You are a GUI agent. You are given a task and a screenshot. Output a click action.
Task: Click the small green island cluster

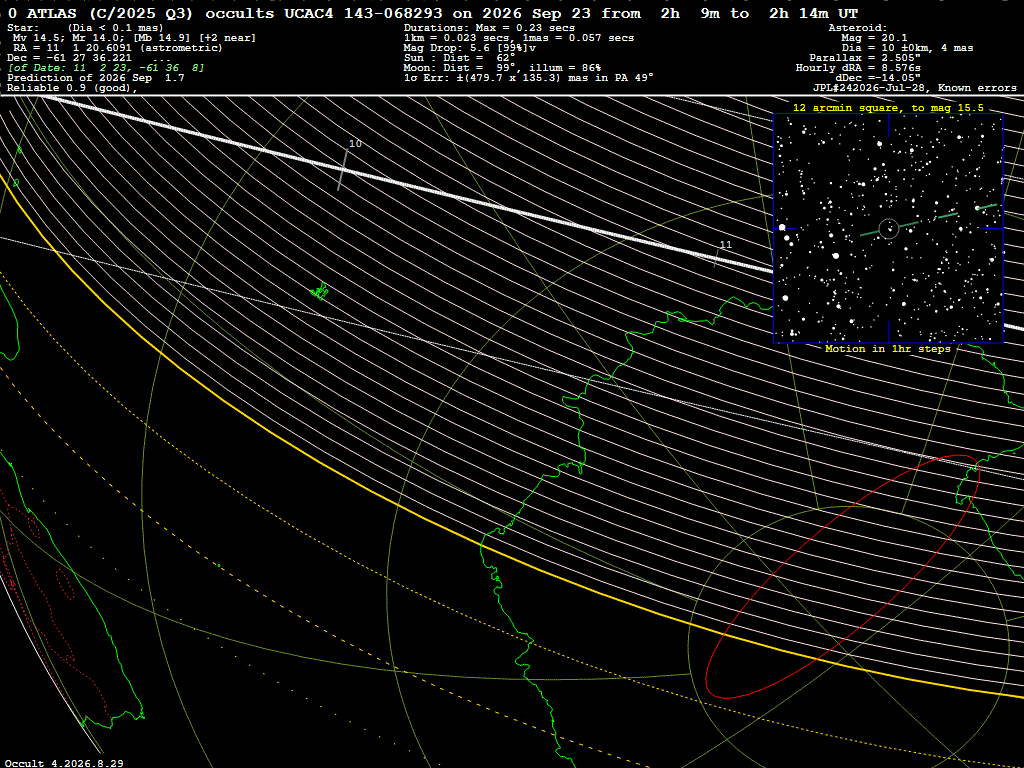[x=319, y=291]
